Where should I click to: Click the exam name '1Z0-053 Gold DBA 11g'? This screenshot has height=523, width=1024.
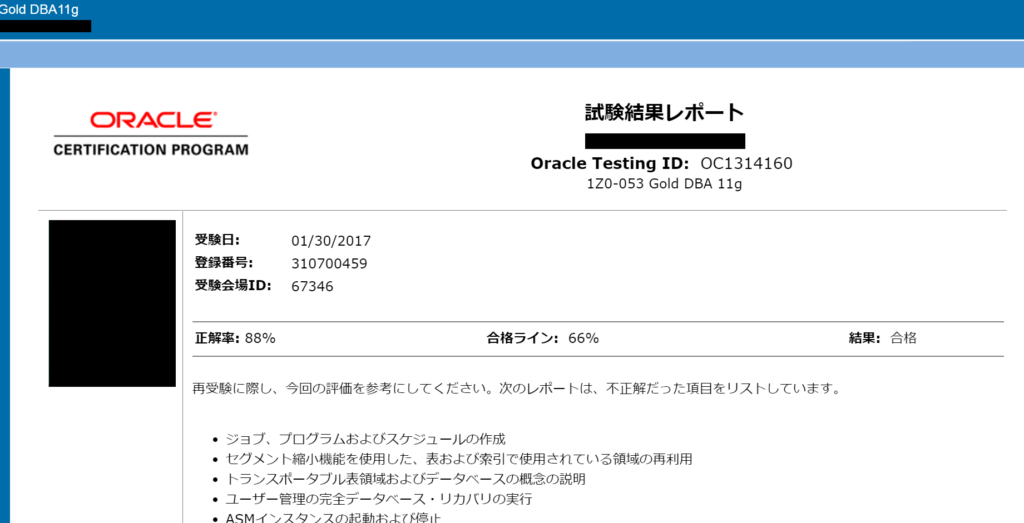tap(665, 184)
